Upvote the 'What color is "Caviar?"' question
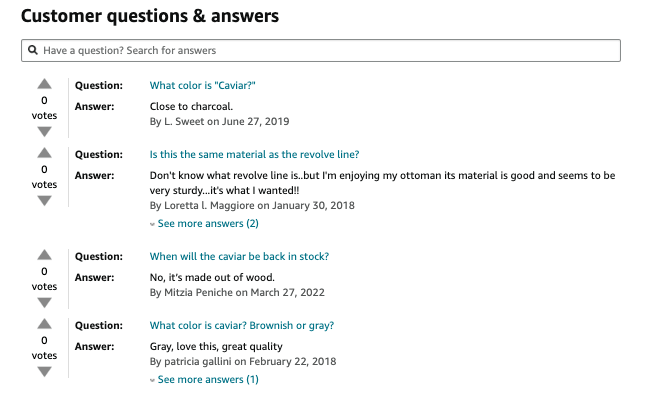 point(44,84)
